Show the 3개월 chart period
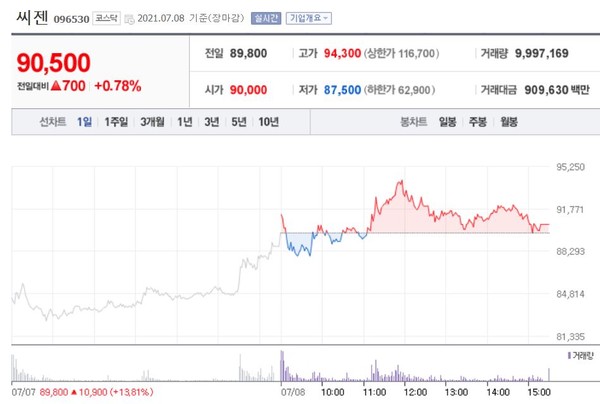 [153, 122]
